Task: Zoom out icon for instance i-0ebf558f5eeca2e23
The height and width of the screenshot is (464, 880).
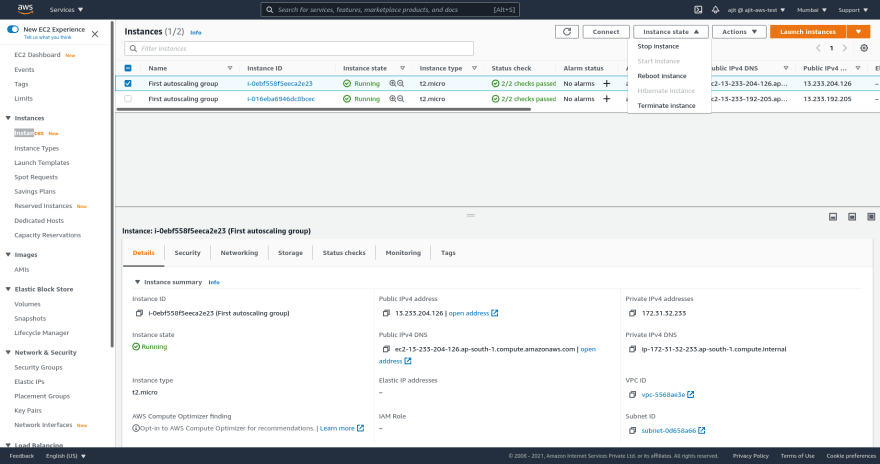Action: click(401, 83)
